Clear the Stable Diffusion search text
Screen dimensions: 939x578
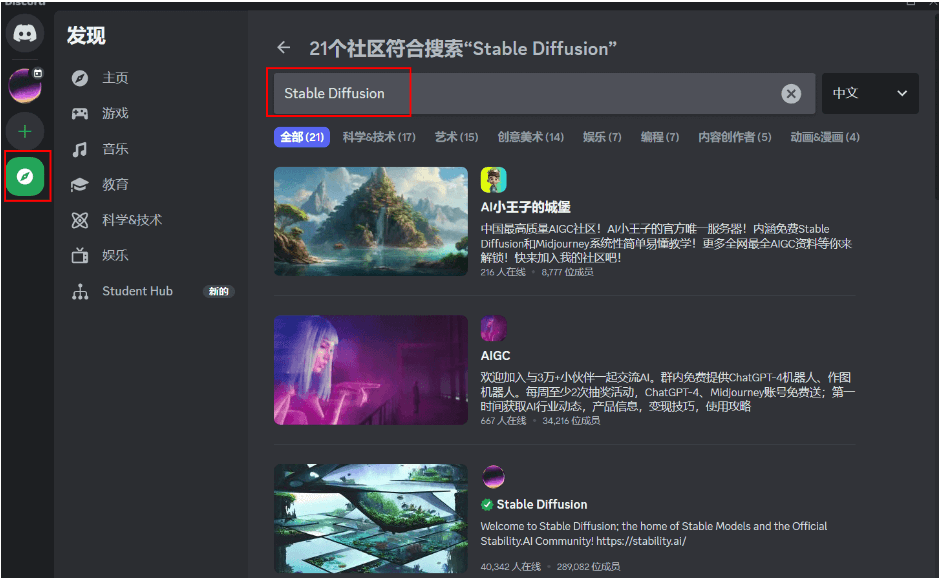790,93
